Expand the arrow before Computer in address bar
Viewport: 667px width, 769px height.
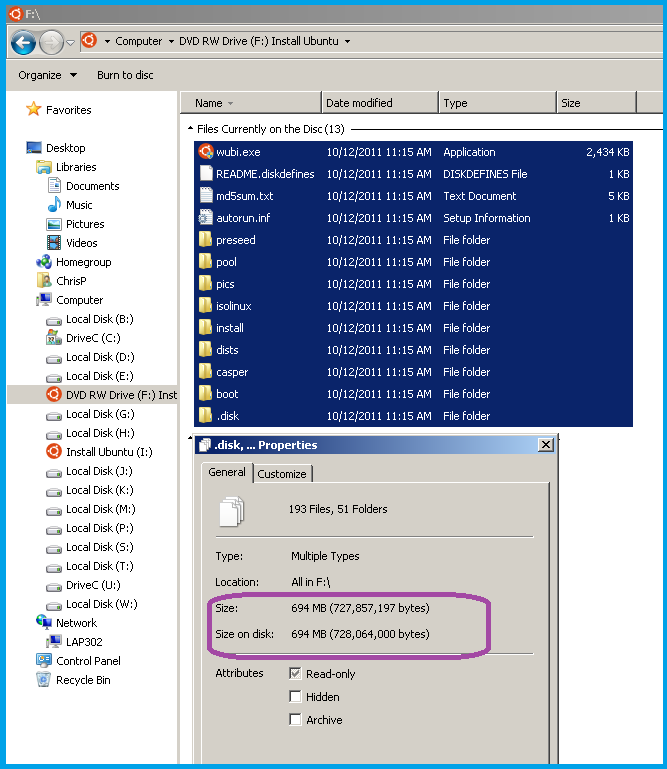coord(107,41)
